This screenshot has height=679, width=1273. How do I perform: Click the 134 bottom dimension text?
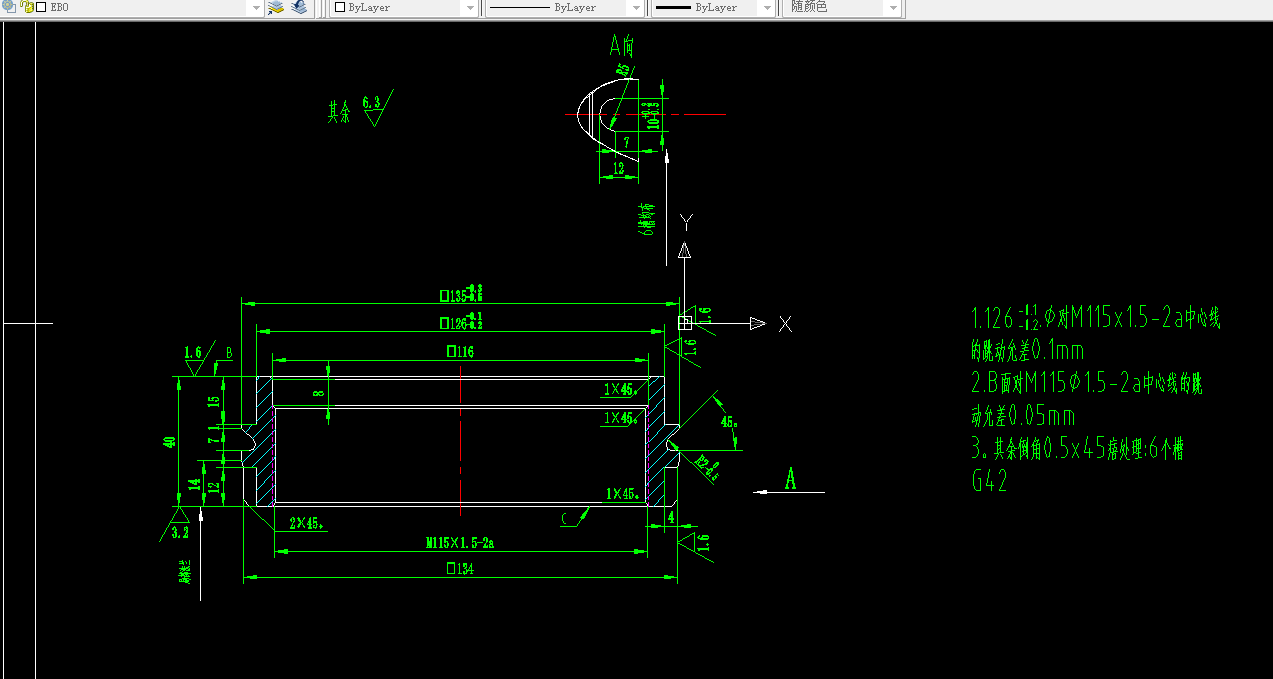click(x=459, y=569)
